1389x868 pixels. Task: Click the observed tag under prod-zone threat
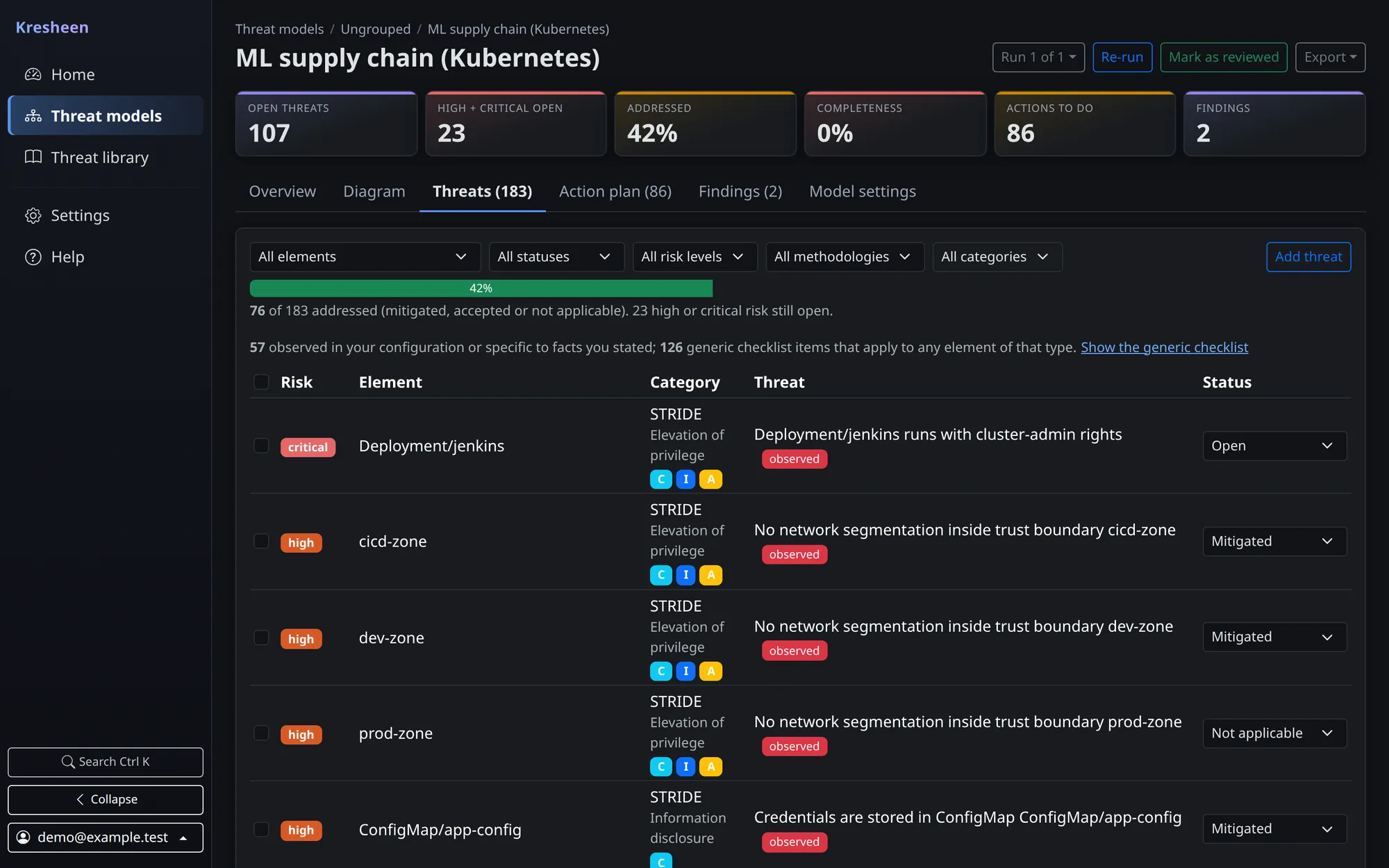[795, 746]
